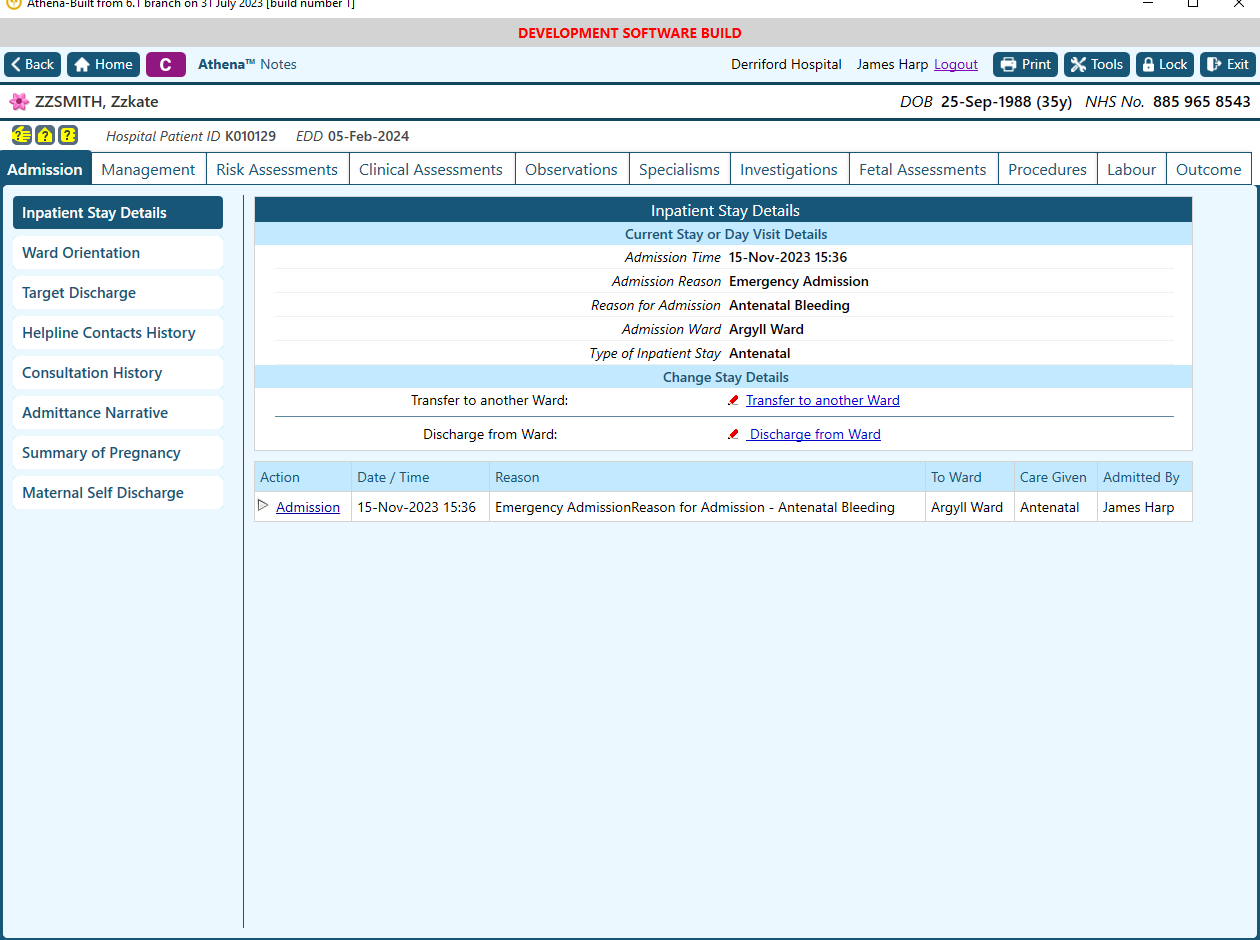Switch to the Observations tab
1260x940 pixels.
pyautogui.click(x=571, y=169)
